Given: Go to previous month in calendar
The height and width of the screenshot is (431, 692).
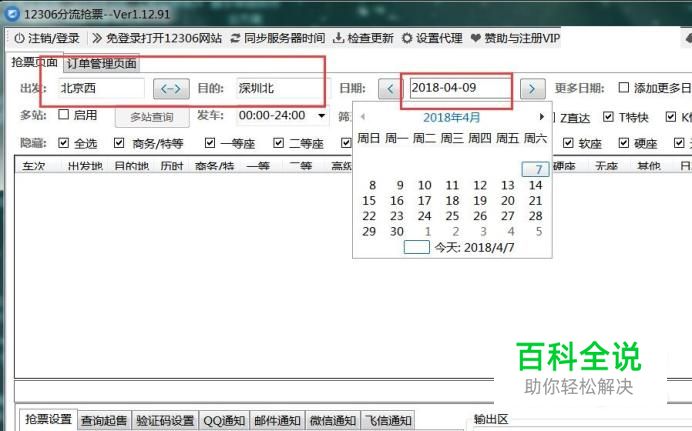Looking at the screenshot, I should click(x=363, y=117).
